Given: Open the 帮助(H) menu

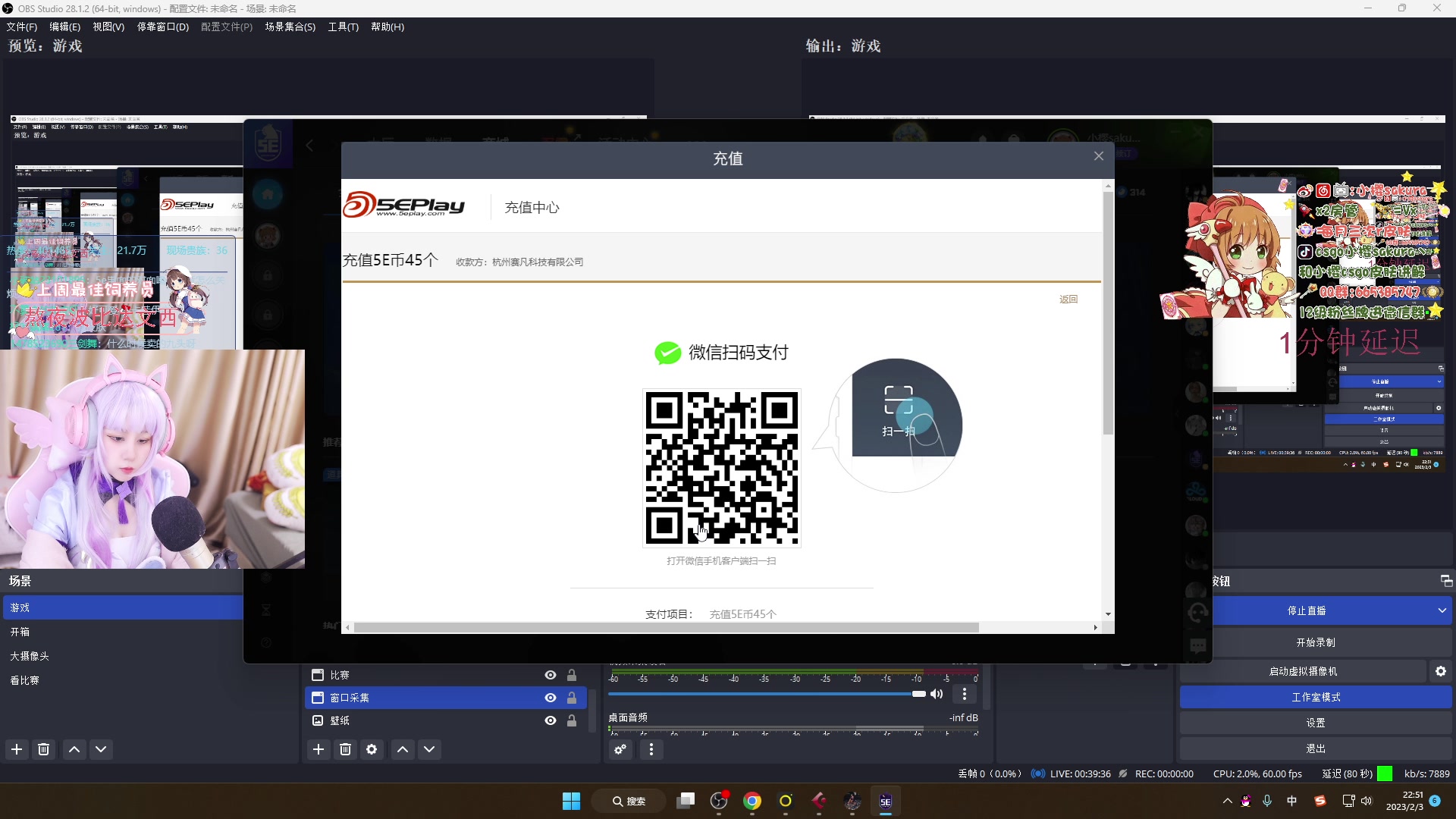Looking at the screenshot, I should coord(388,27).
